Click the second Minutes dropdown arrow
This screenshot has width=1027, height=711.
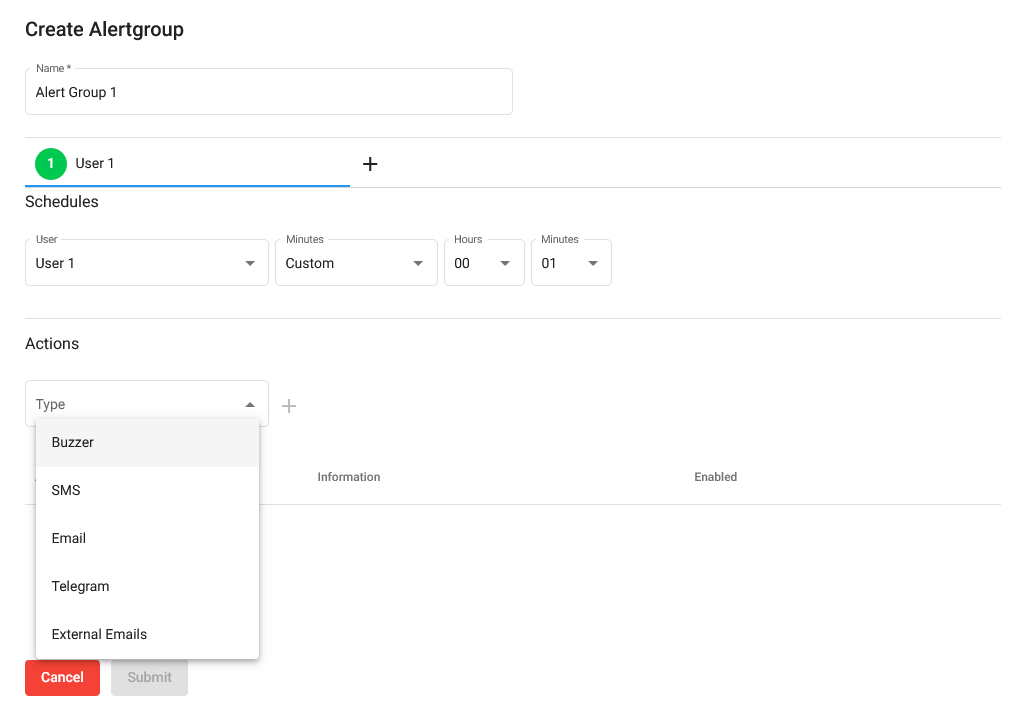591,262
